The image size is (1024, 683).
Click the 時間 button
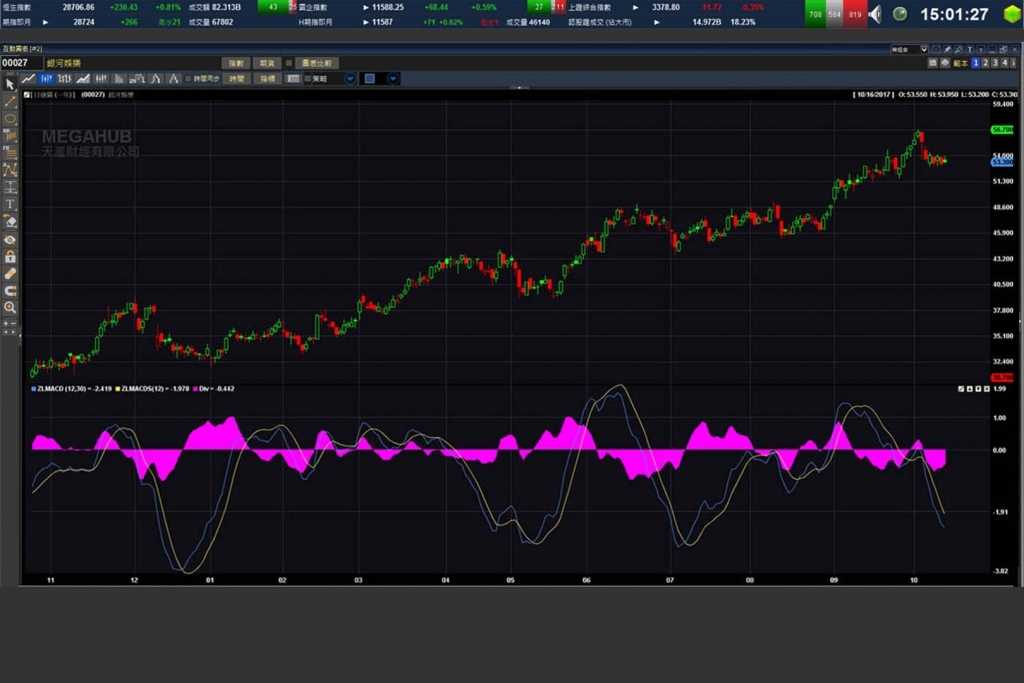pyautogui.click(x=236, y=79)
